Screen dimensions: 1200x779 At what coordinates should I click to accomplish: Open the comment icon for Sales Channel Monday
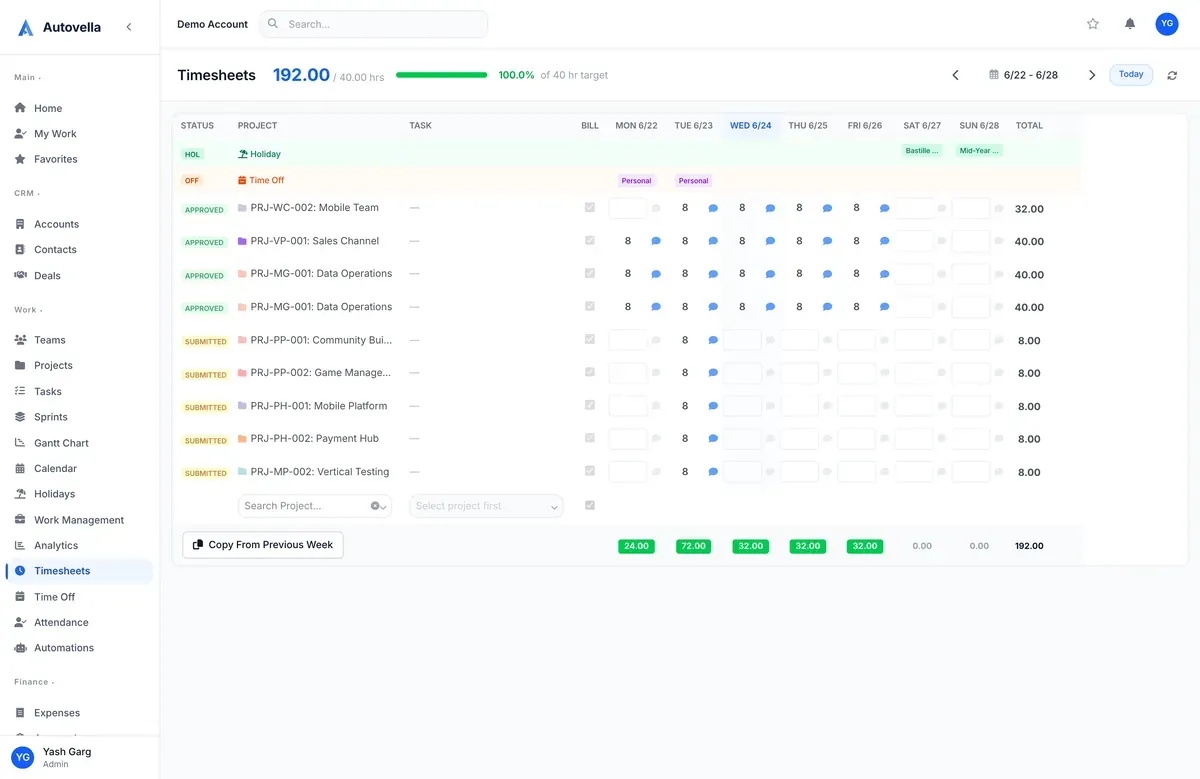coord(656,241)
